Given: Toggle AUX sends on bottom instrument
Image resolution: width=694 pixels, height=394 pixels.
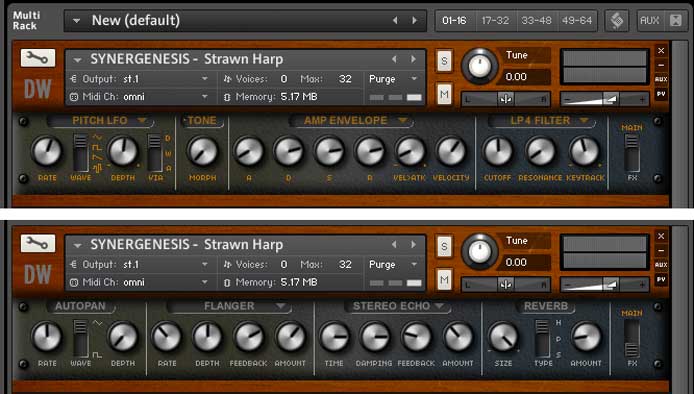Looking at the screenshot, I should [661, 265].
